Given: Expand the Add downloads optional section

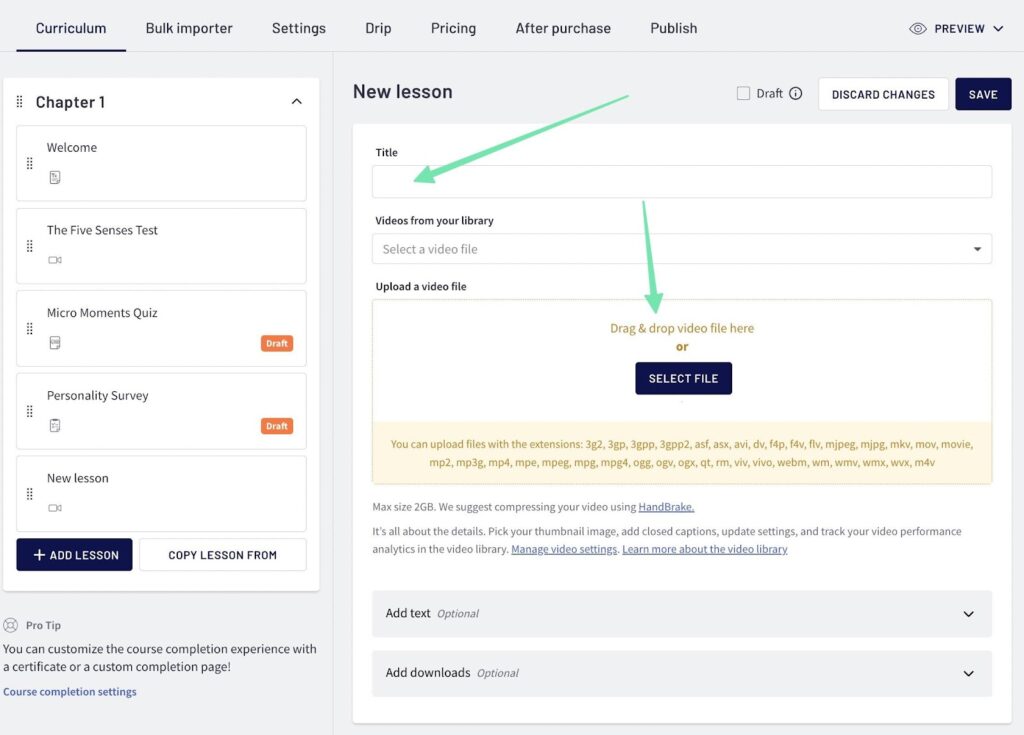Looking at the screenshot, I should pos(682,673).
